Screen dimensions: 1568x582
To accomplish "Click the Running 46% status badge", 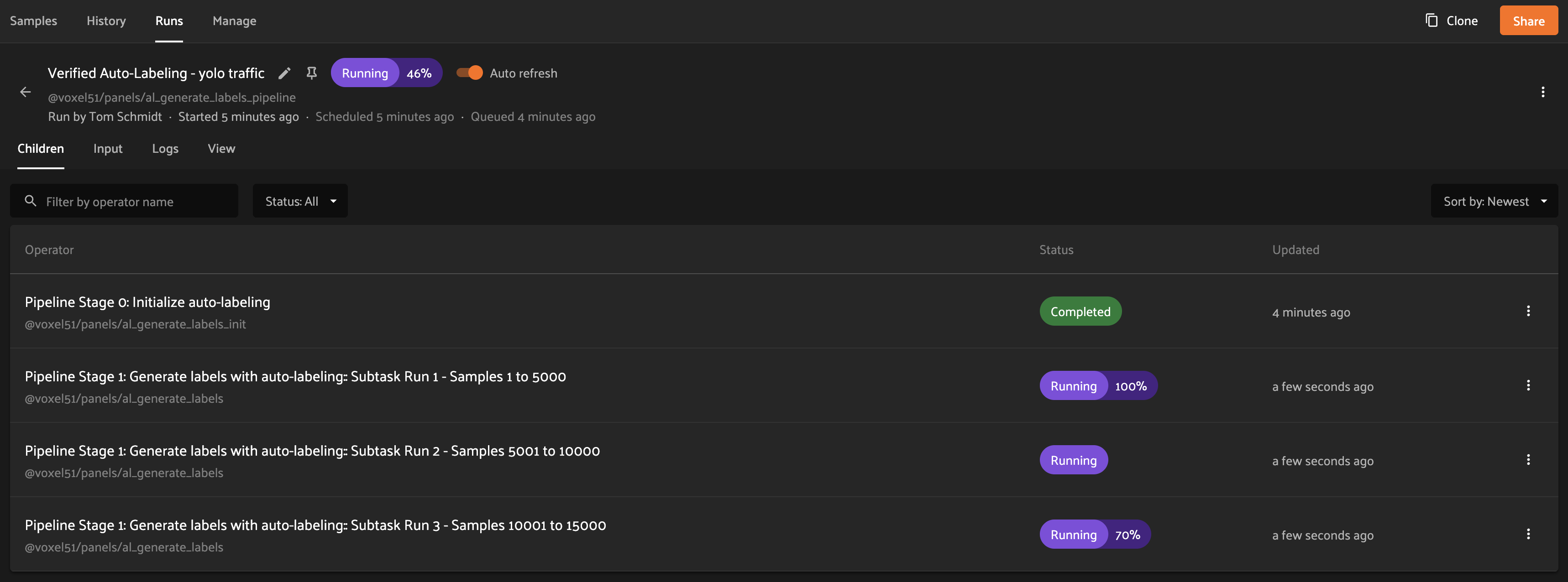I will tap(387, 73).
